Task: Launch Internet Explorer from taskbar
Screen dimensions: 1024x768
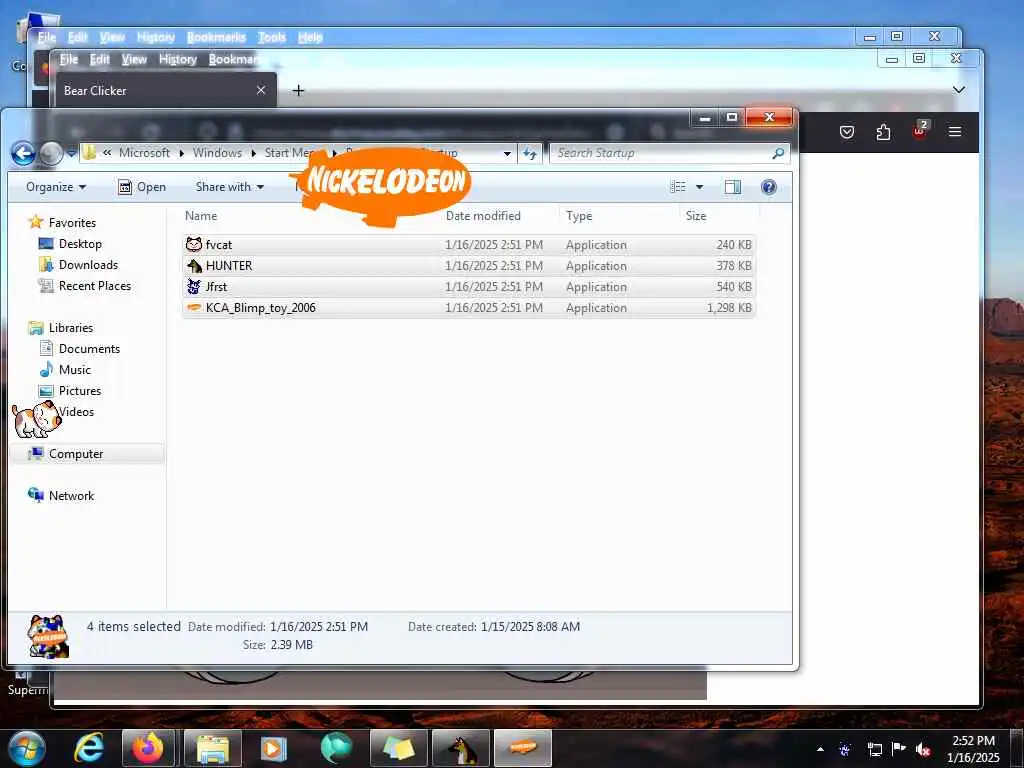Action: point(89,748)
